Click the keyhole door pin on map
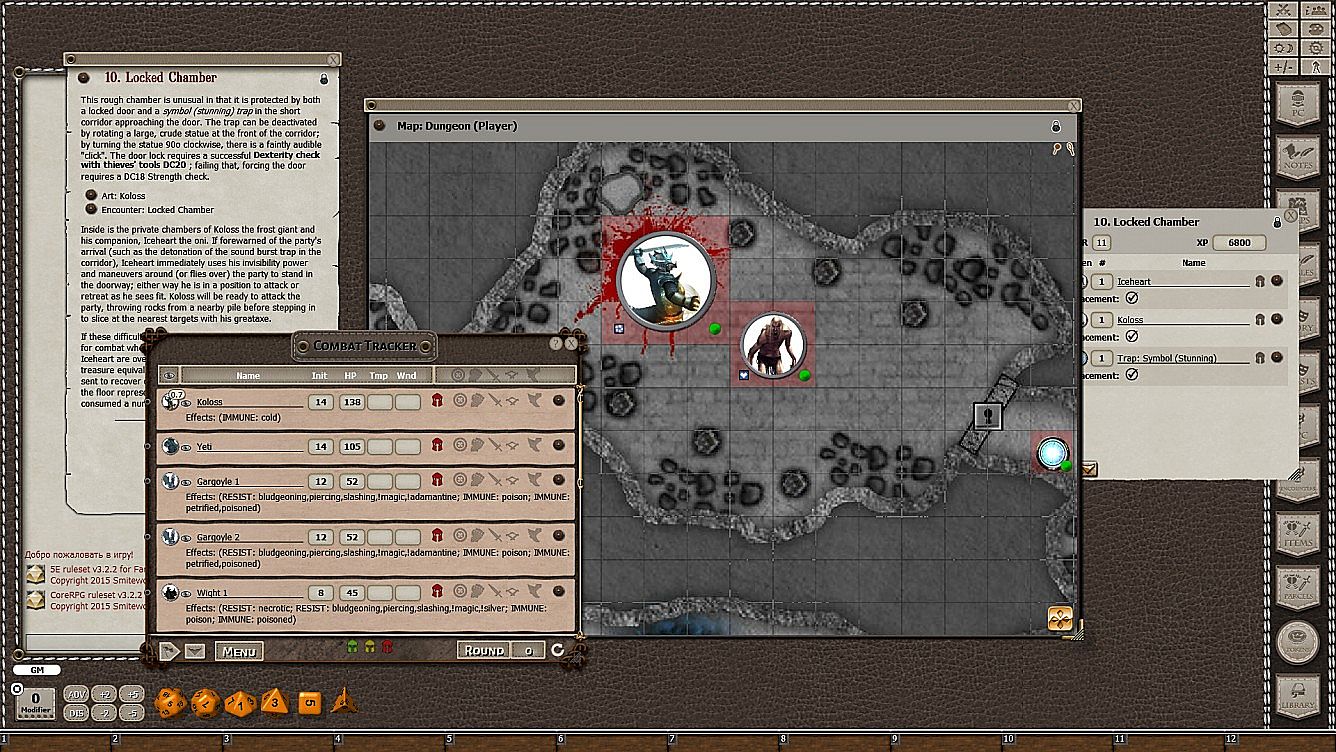 (x=988, y=416)
